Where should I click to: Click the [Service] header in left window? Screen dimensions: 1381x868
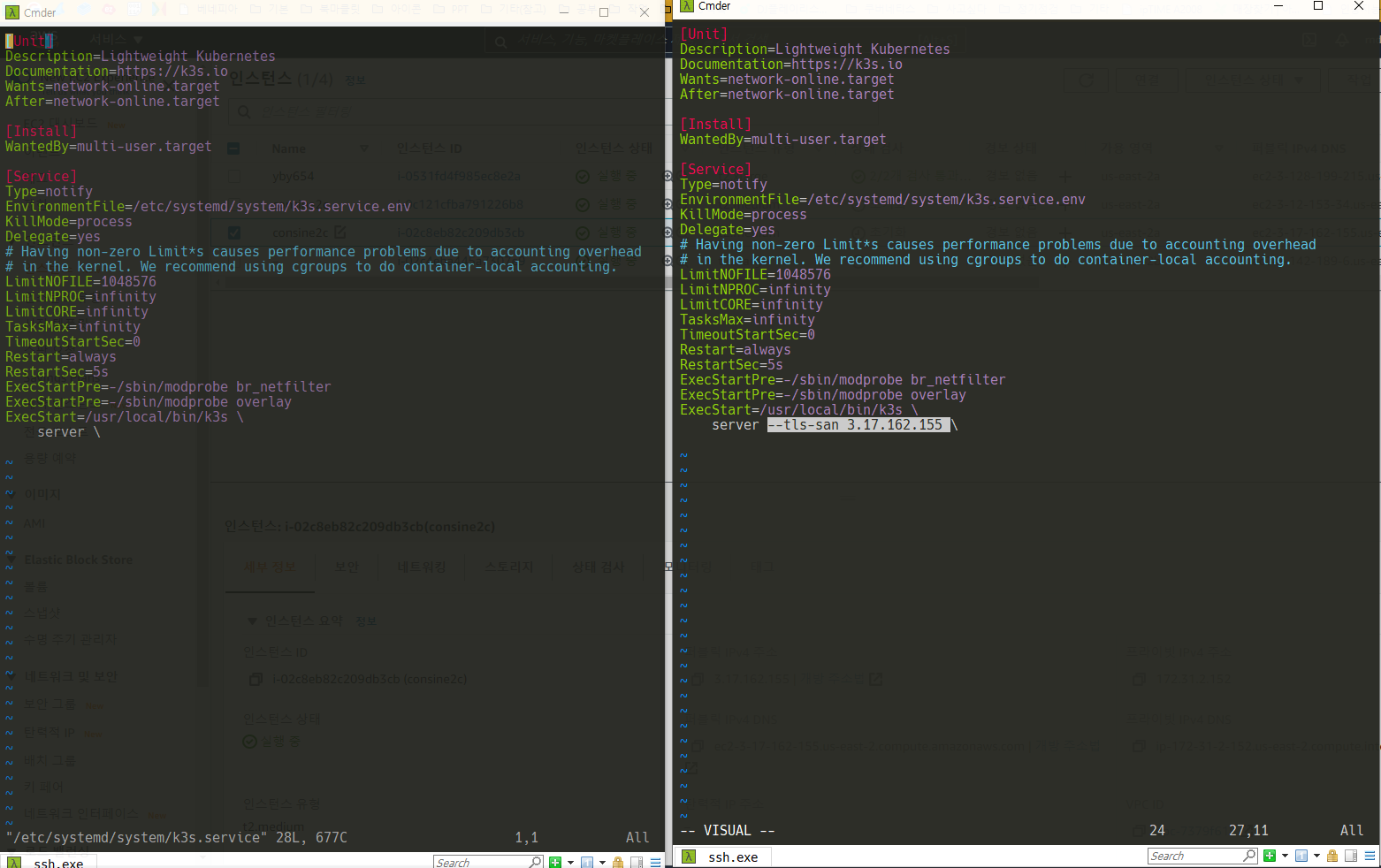click(41, 177)
